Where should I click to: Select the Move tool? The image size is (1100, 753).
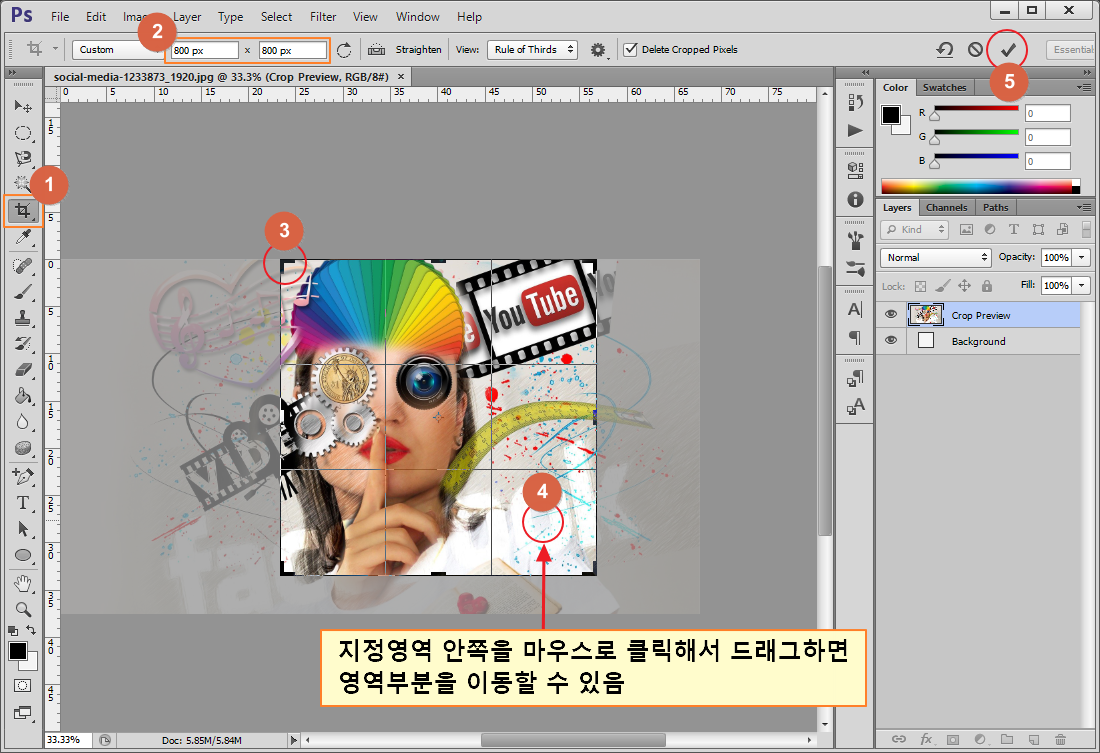tap(23, 106)
